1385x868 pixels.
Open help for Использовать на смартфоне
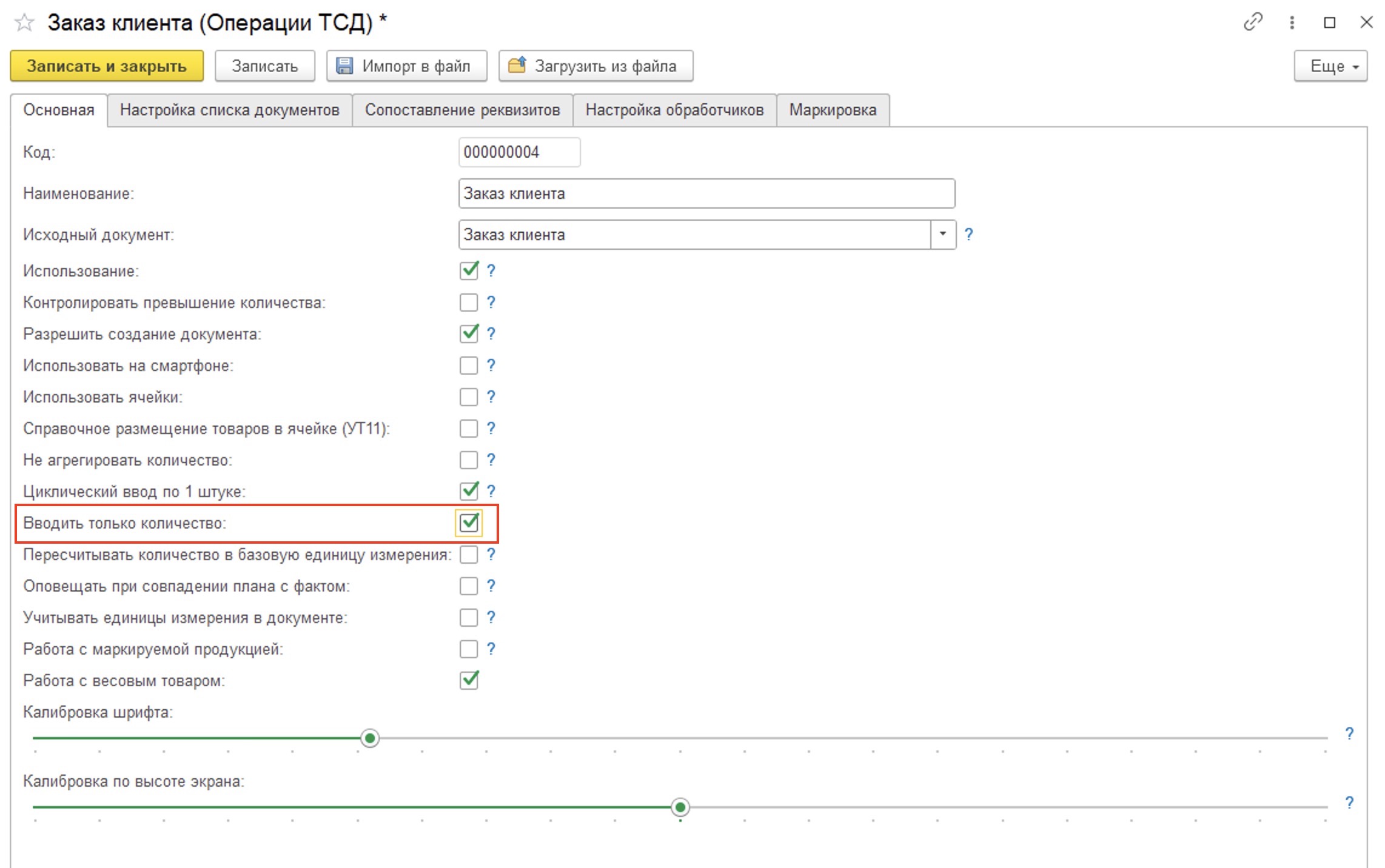pos(491,366)
